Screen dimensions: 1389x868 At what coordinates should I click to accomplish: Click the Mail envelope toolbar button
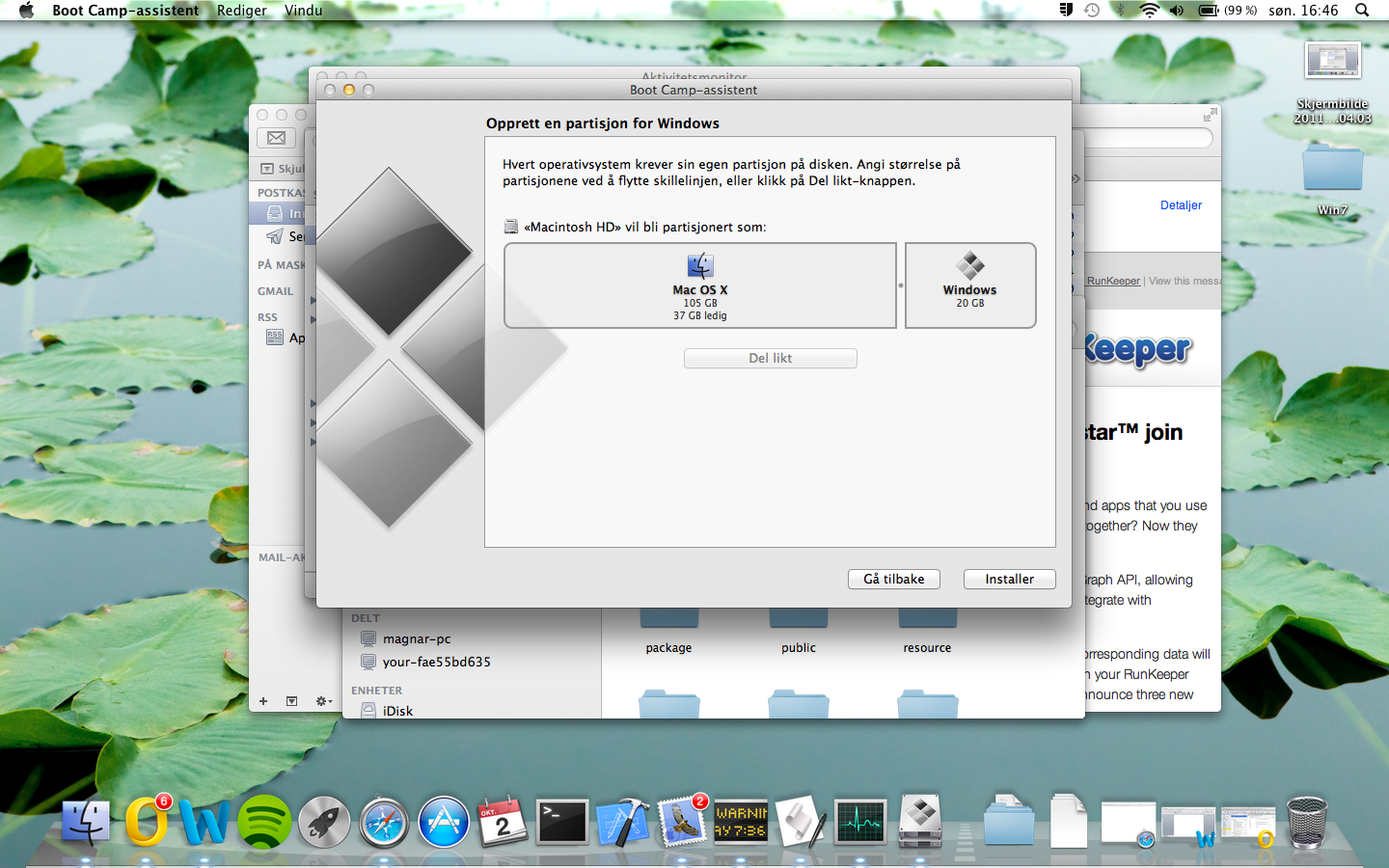coord(276,138)
